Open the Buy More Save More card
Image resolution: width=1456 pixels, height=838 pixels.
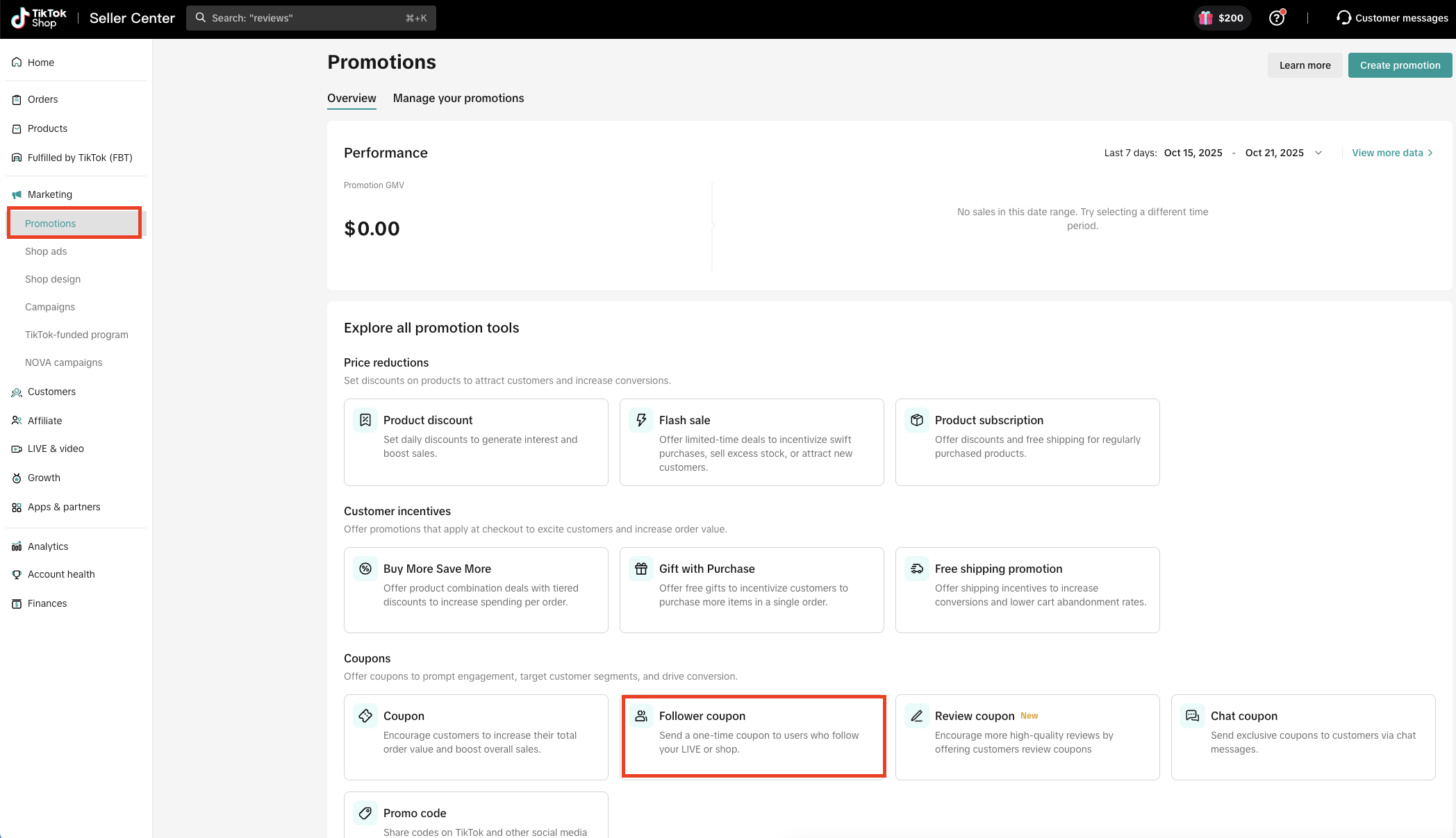[x=476, y=589]
